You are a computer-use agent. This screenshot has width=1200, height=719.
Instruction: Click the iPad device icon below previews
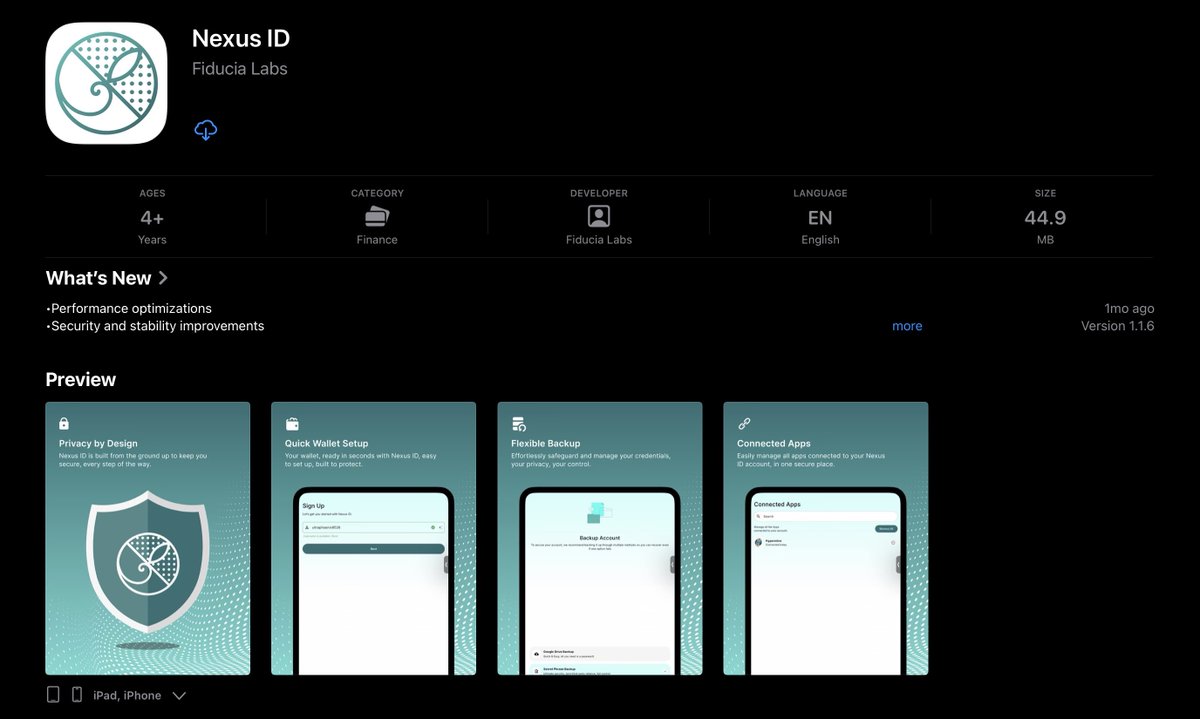[54, 695]
